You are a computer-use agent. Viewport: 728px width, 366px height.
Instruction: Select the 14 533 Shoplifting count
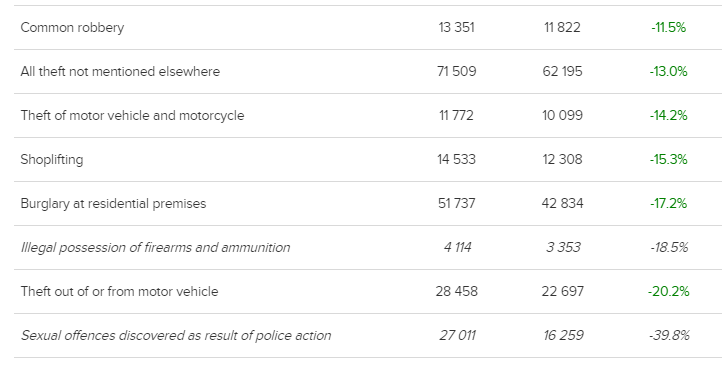coord(456,159)
